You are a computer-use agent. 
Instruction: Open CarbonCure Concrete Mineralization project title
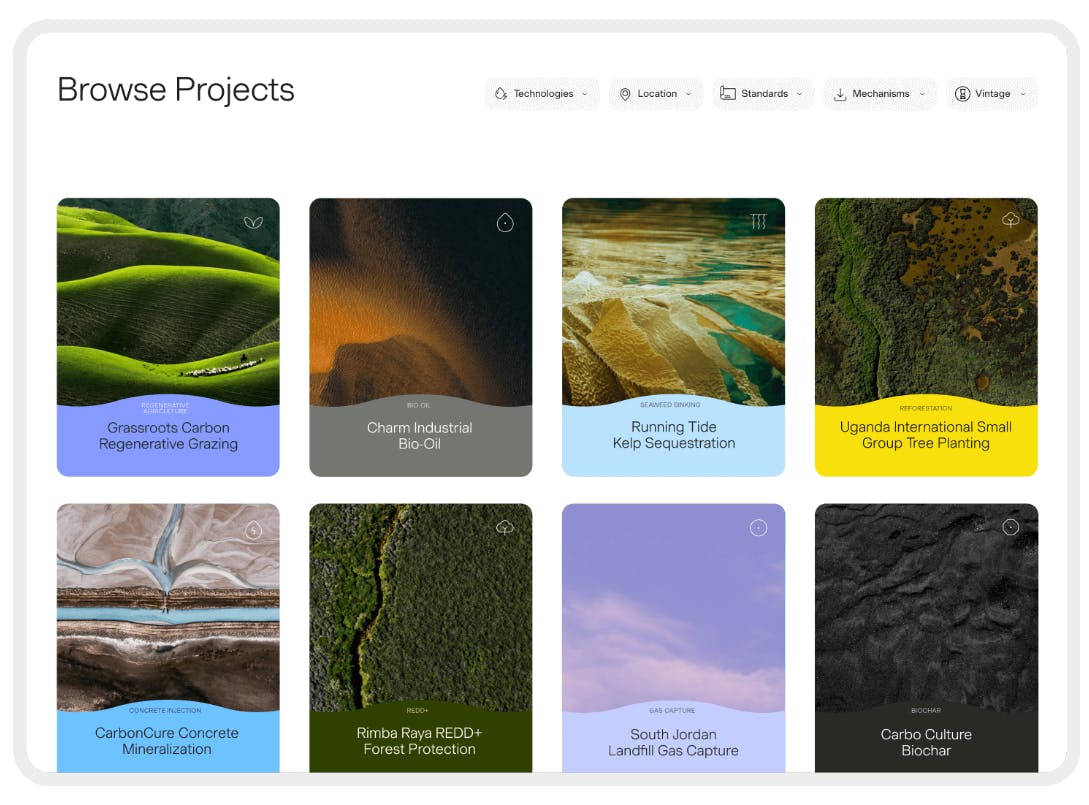click(x=167, y=741)
